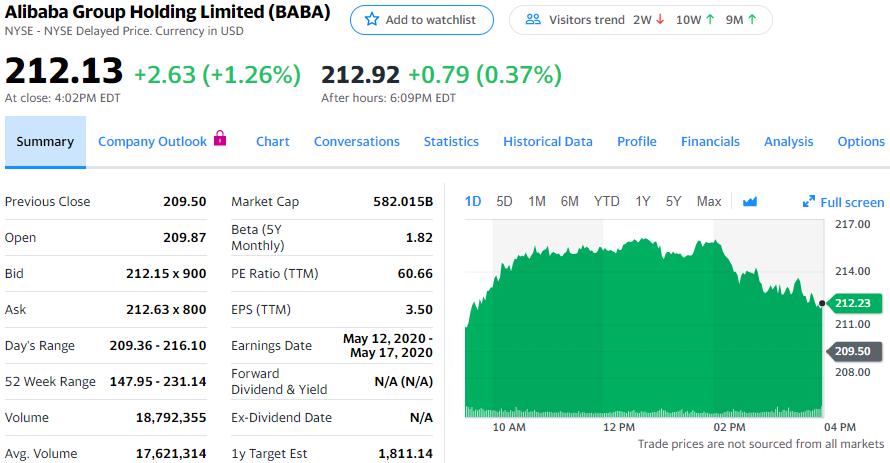Click the 212.23 current price marker
890x463 pixels.
pos(851,303)
